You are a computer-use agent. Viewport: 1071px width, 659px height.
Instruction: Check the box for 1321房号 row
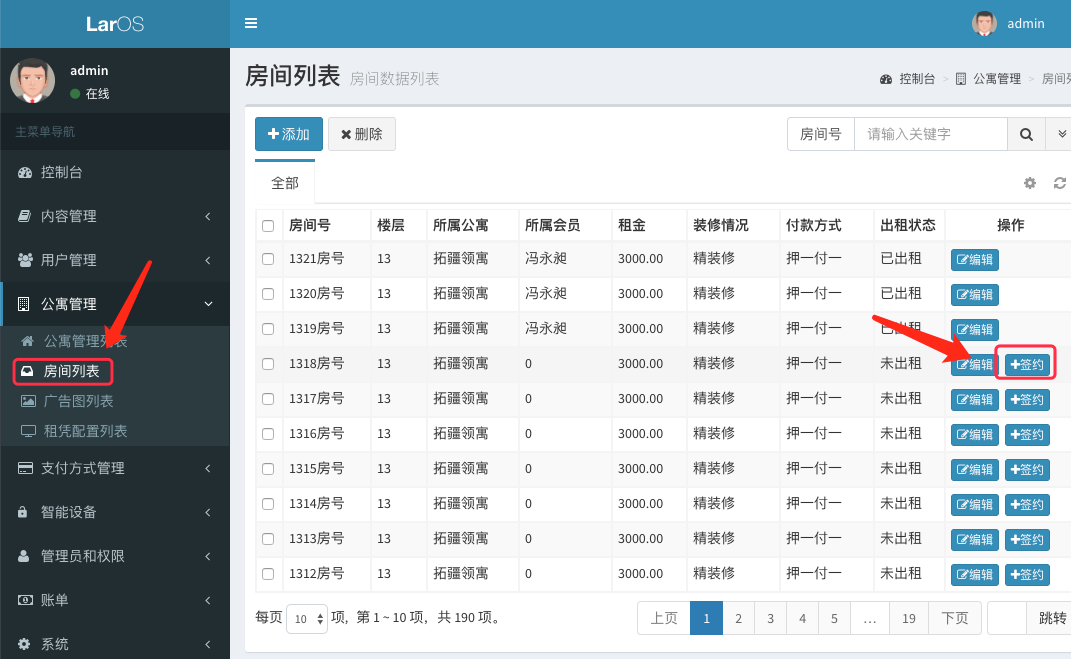tap(268, 260)
